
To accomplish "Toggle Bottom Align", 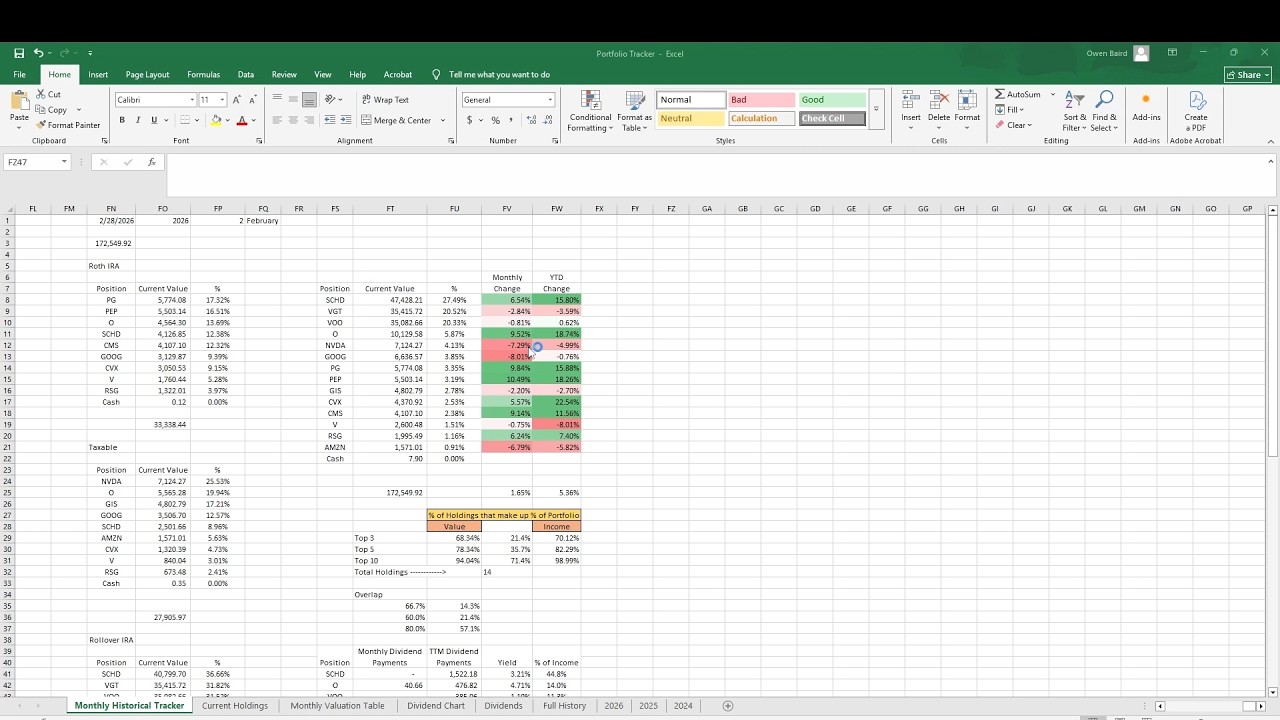I will (x=309, y=100).
